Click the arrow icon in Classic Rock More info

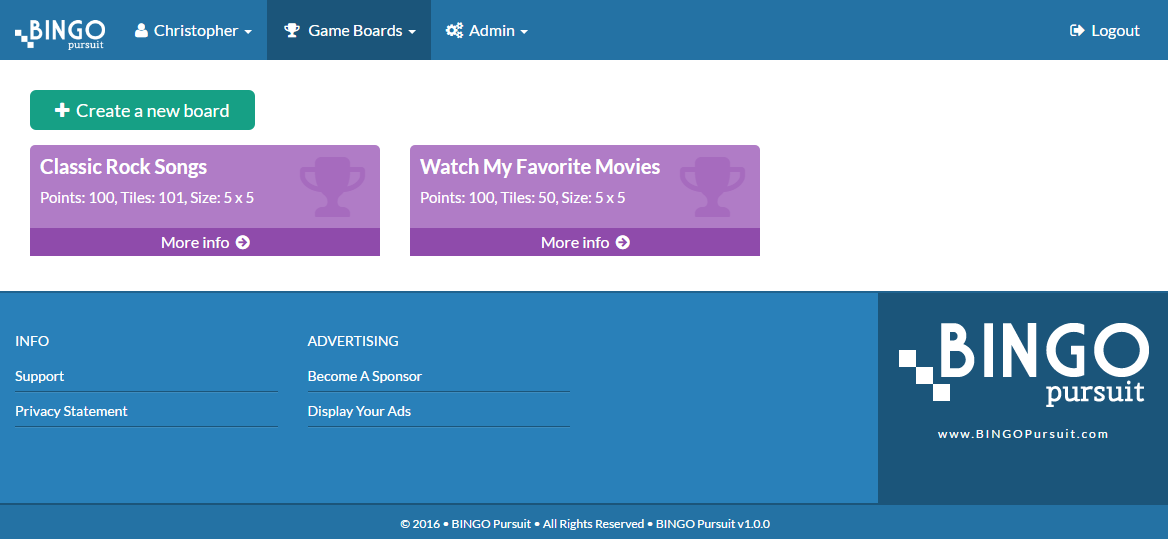(x=243, y=243)
